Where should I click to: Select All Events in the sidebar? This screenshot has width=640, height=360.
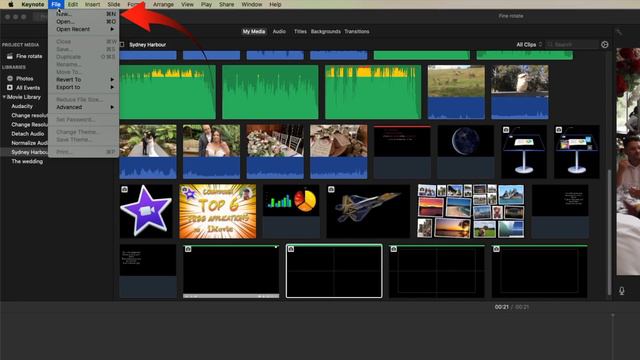(x=28, y=88)
